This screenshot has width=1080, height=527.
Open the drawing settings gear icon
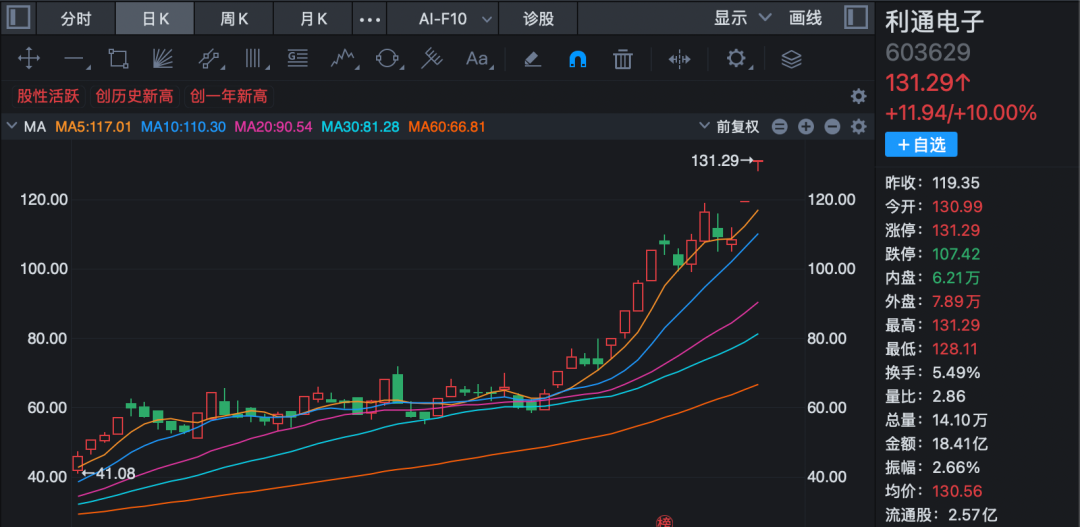[x=737, y=59]
